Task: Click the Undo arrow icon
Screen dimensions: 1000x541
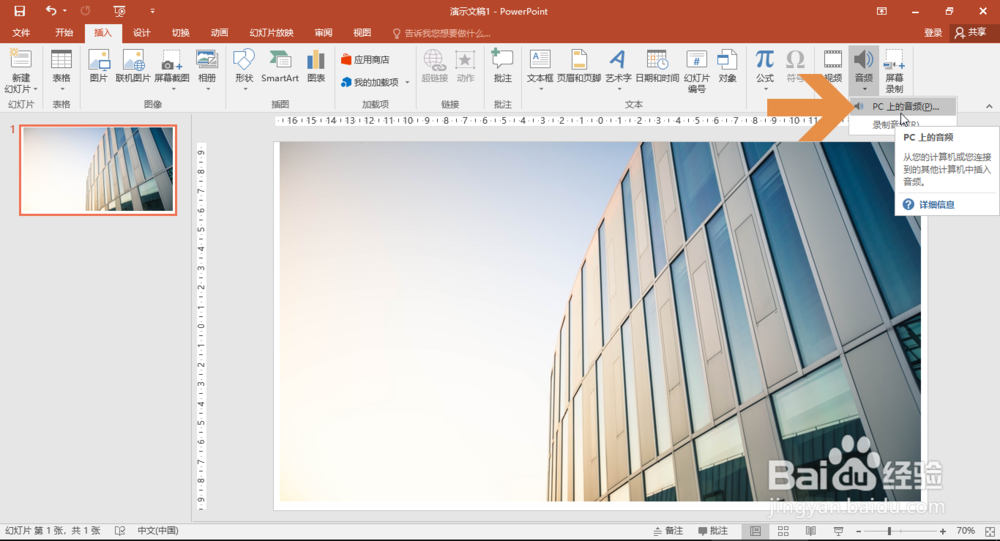Action: point(51,11)
